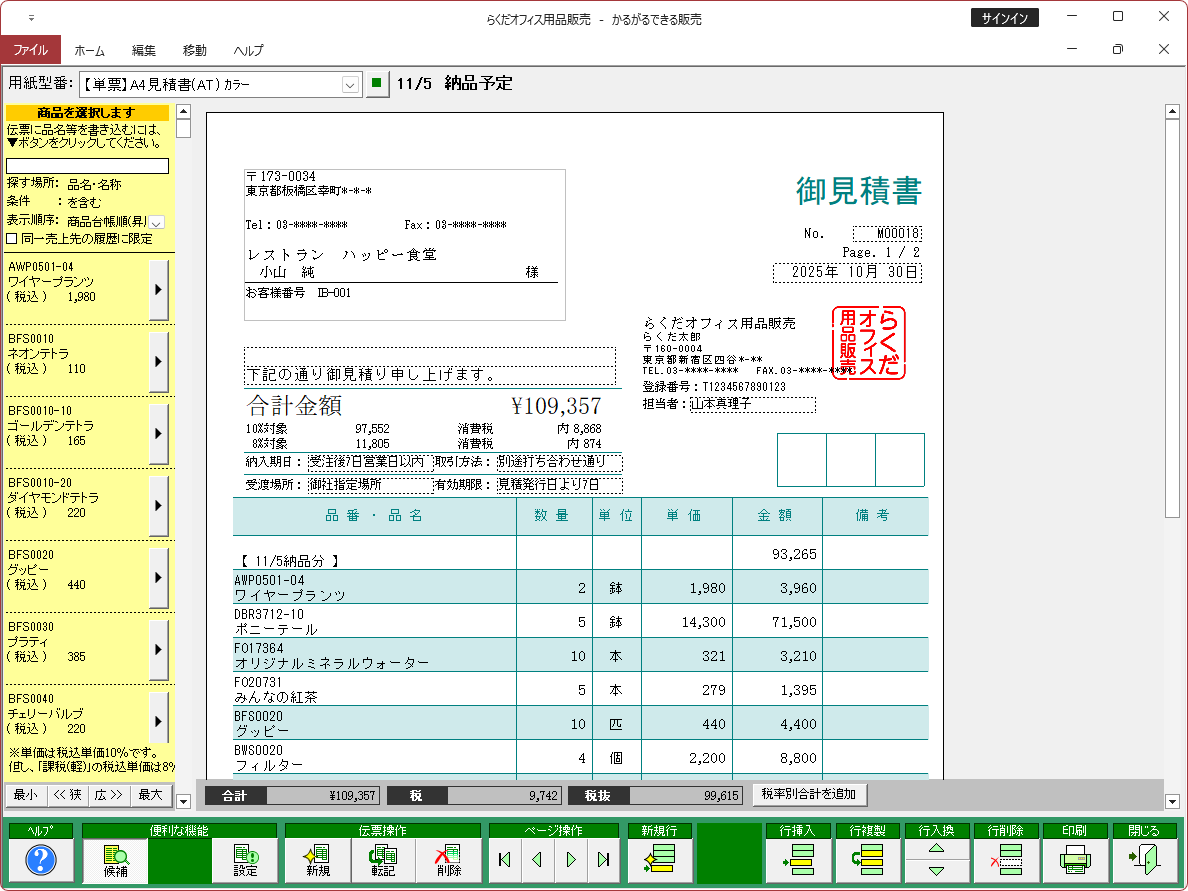Expand the ワイヤープランツ product arrow button

(158, 290)
